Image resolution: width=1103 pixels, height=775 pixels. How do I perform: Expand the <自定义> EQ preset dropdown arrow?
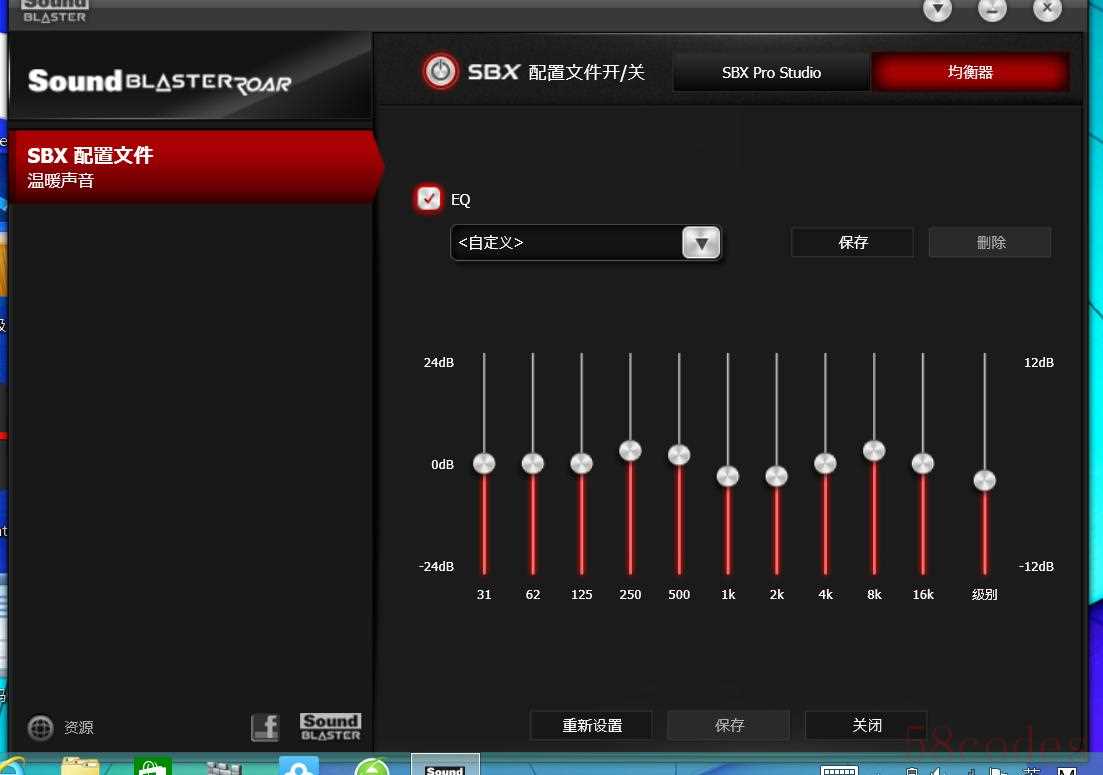point(701,243)
